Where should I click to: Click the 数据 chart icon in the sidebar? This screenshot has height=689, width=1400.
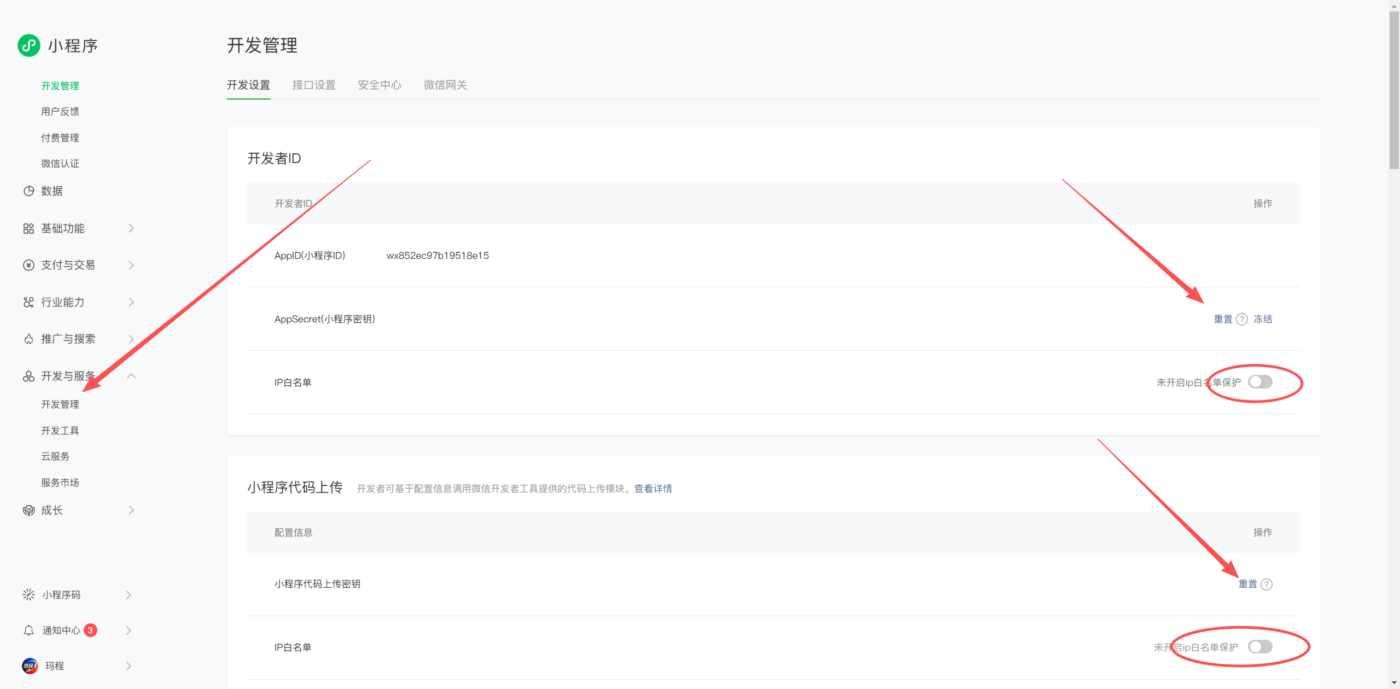[28, 191]
